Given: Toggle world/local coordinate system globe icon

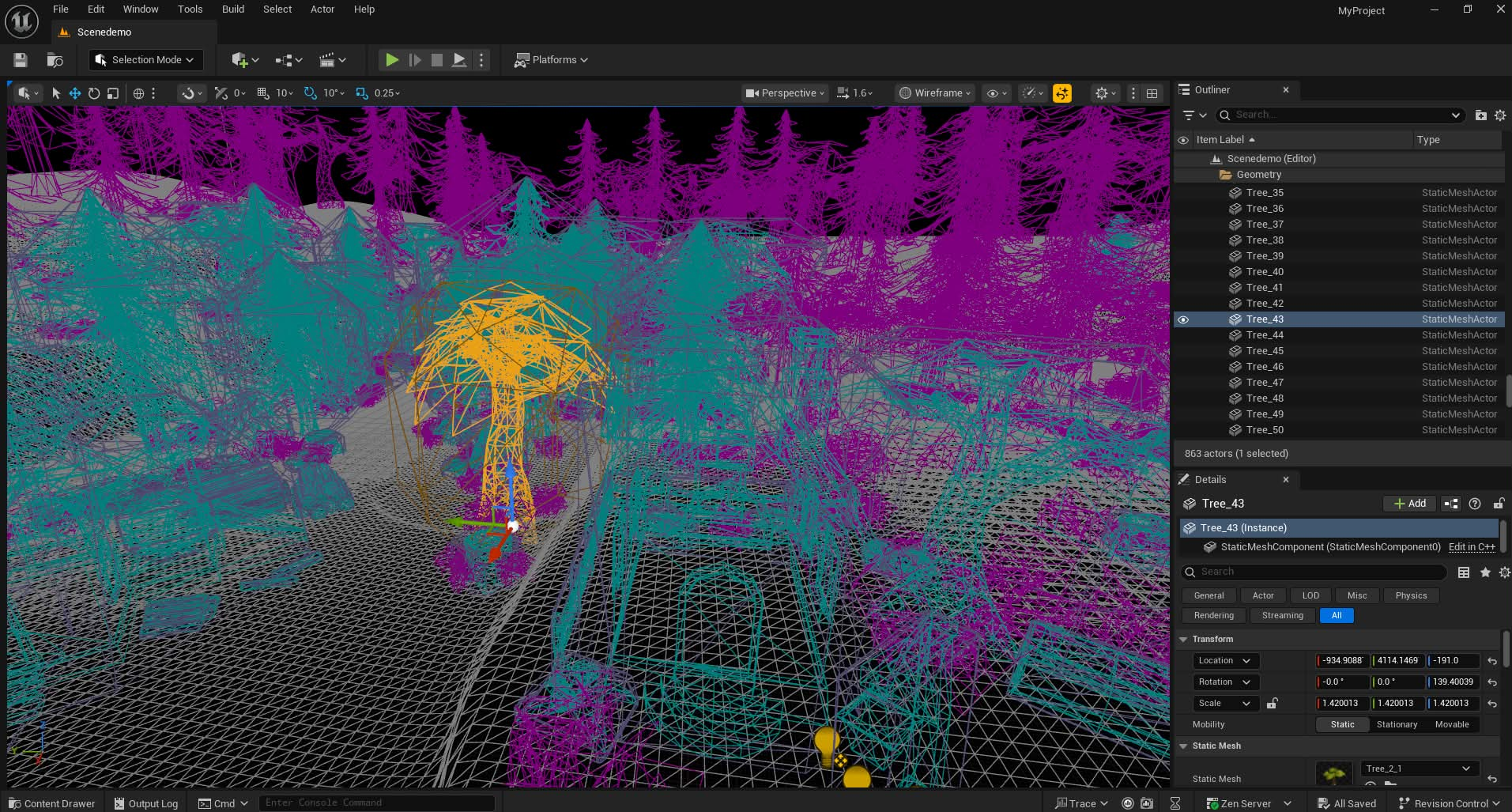Looking at the screenshot, I should (x=138, y=93).
